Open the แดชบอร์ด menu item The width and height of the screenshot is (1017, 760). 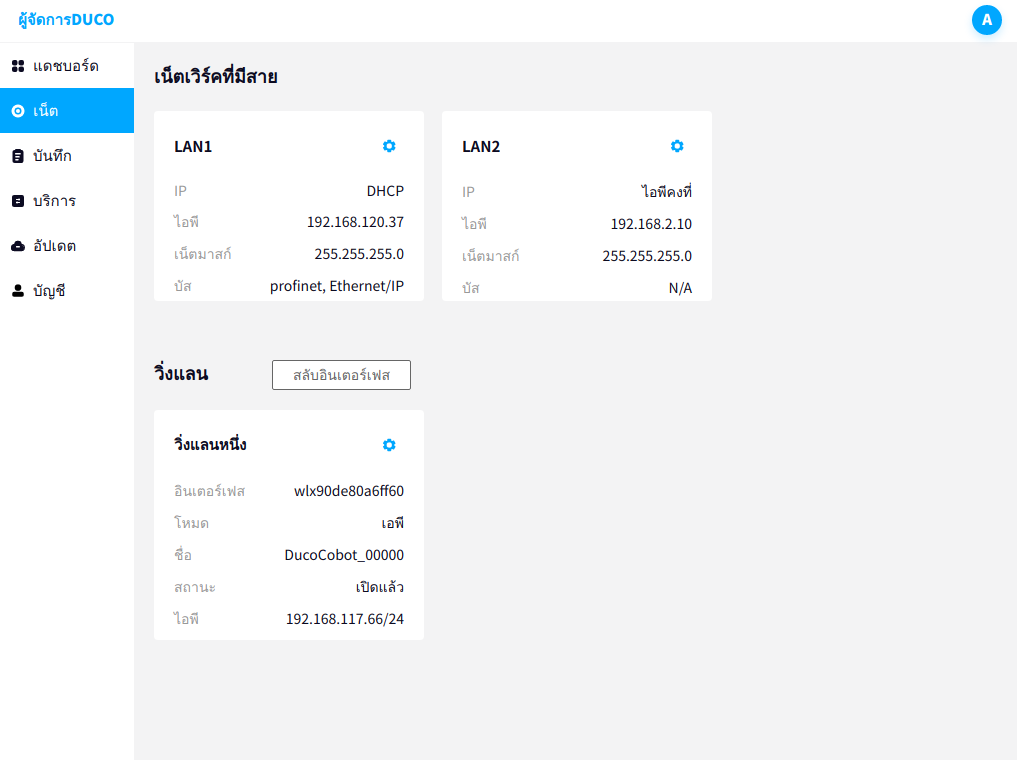click(67, 66)
